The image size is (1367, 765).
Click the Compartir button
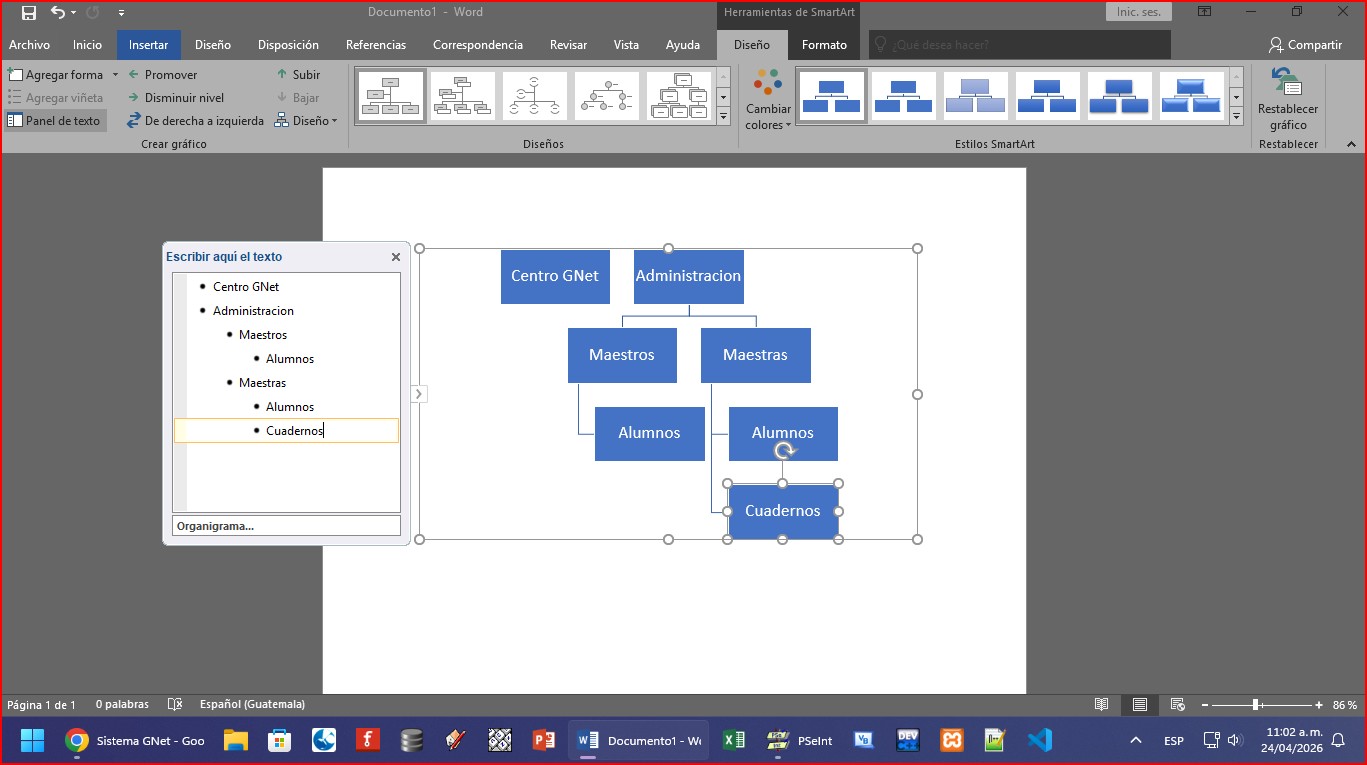(x=1305, y=45)
